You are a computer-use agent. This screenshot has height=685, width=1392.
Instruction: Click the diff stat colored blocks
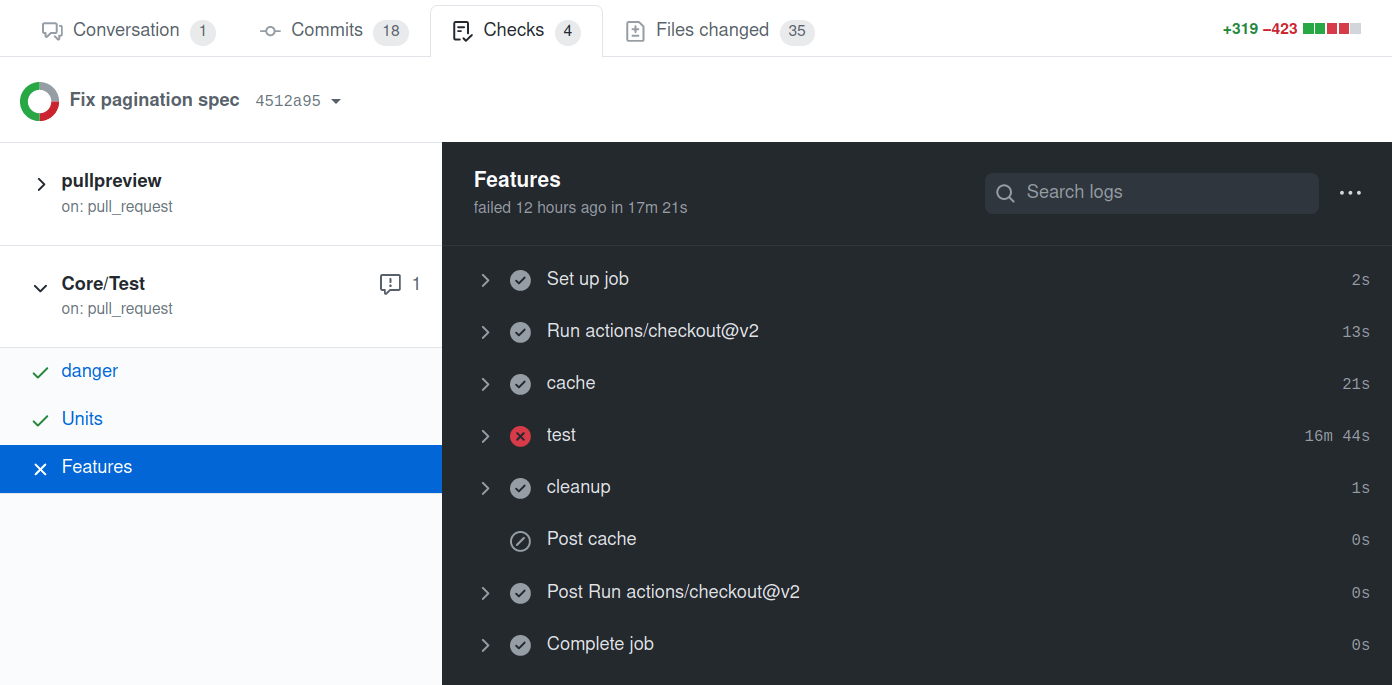(1331, 30)
